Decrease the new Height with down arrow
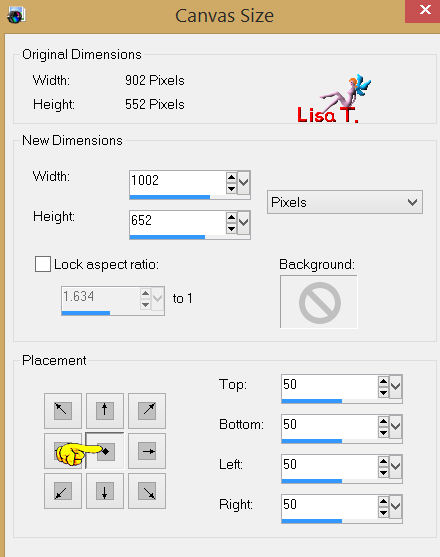This screenshot has height=557, width=440. [231, 228]
